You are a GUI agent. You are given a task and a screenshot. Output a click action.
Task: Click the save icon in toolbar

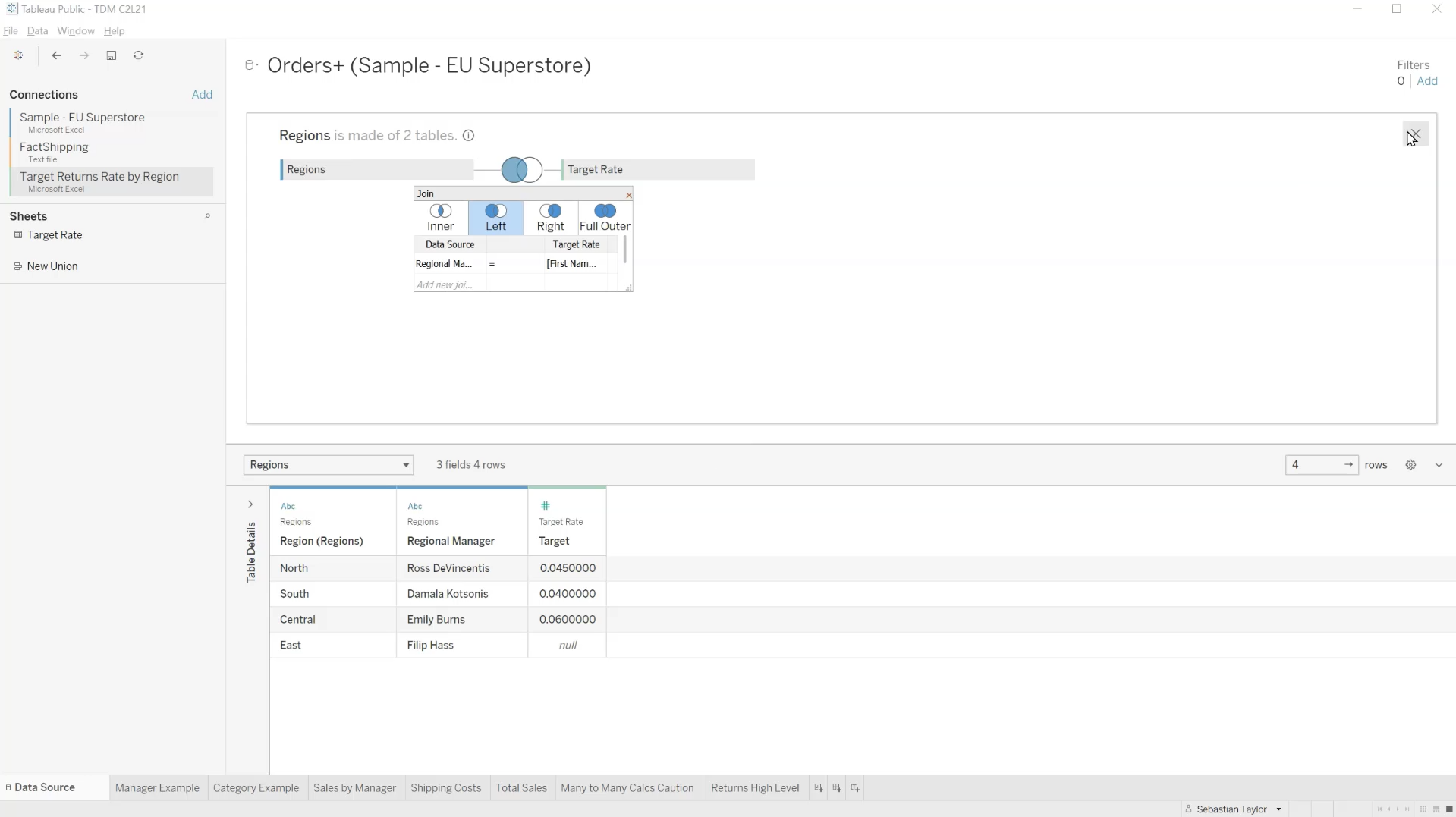[112, 55]
